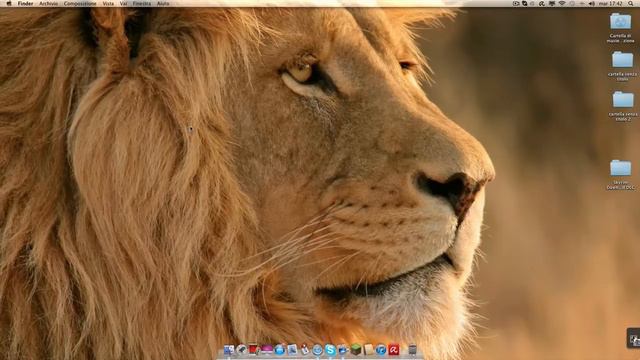
Task: Launch Minecraft grass block icon in Dock
Action: pyautogui.click(x=356, y=350)
